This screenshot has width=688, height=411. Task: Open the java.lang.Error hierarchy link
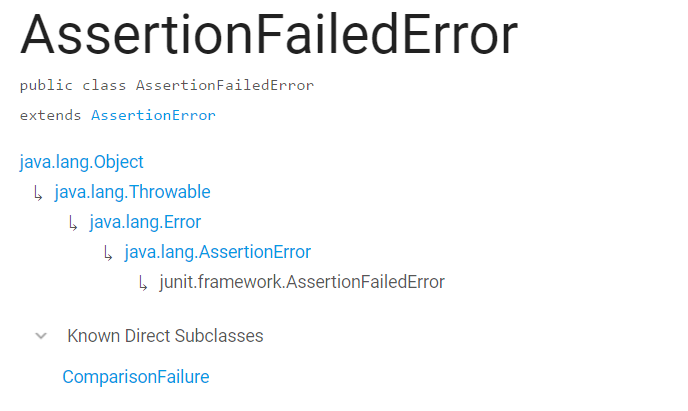145,222
